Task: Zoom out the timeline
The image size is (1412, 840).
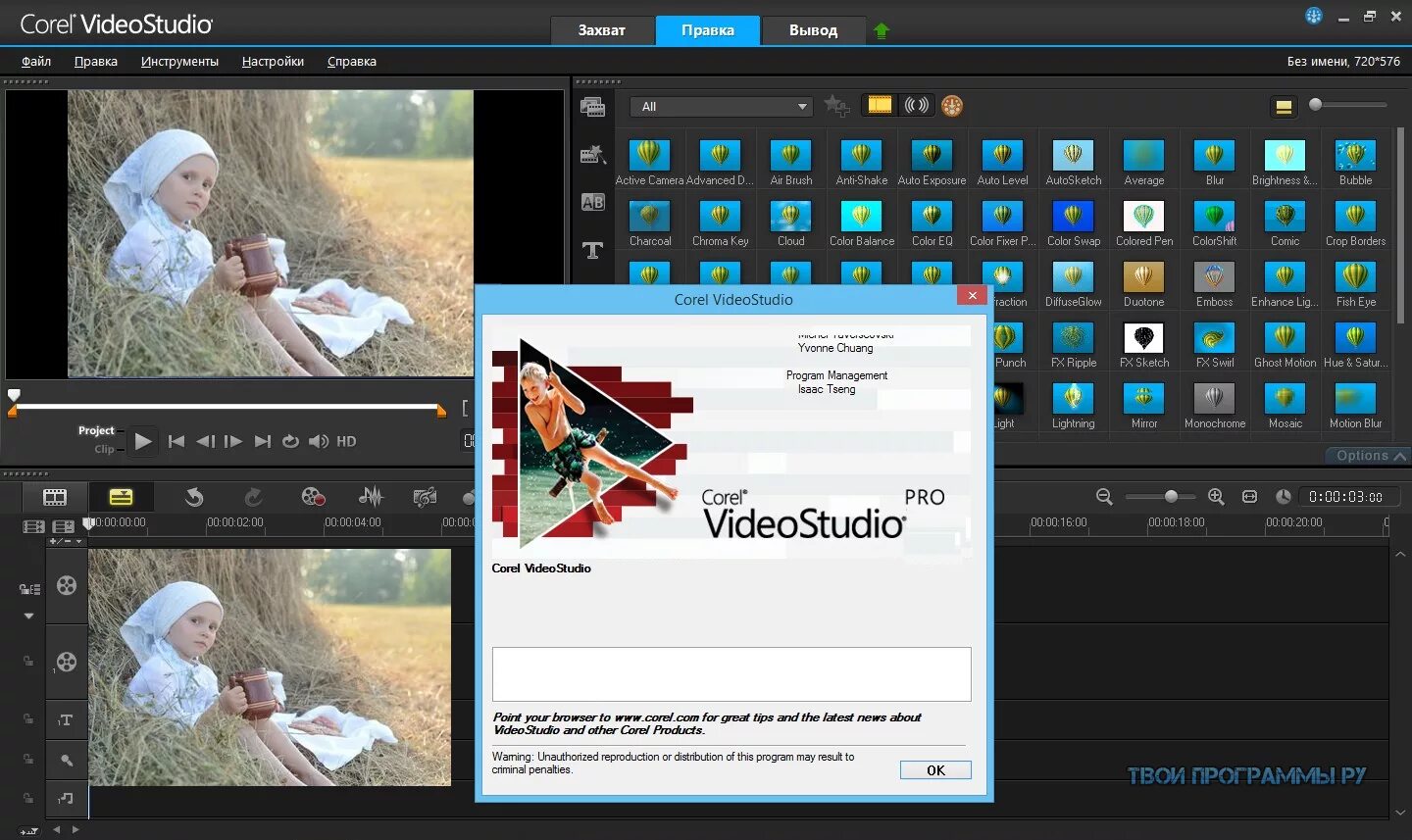Action: pyautogui.click(x=1104, y=497)
